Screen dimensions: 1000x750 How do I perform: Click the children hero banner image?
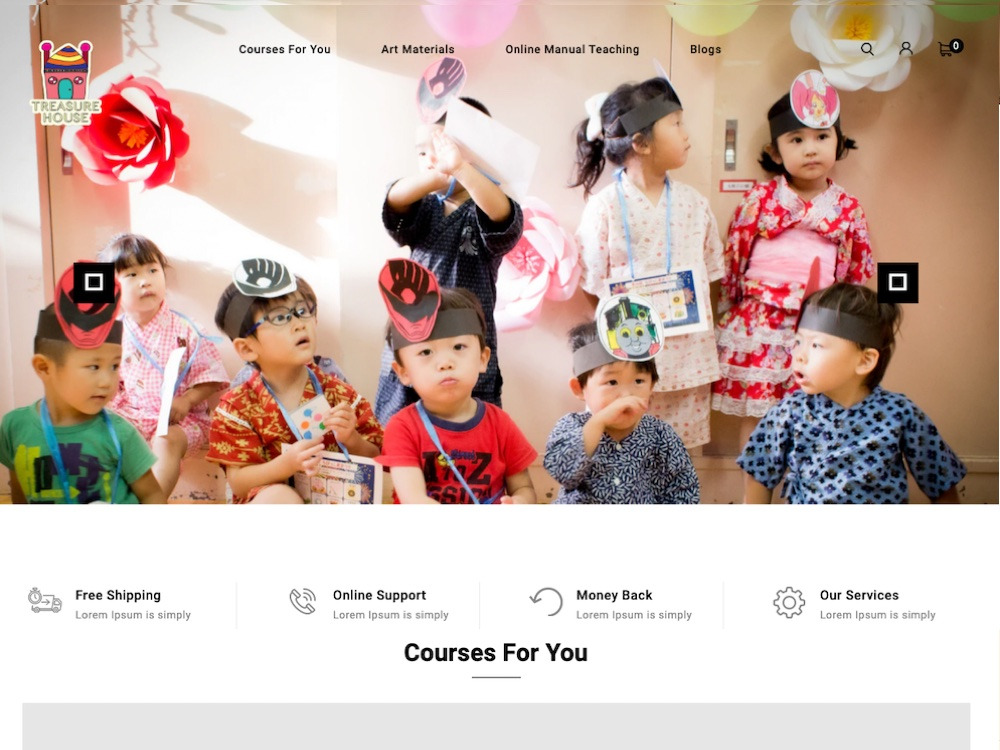pyautogui.click(x=500, y=252)
